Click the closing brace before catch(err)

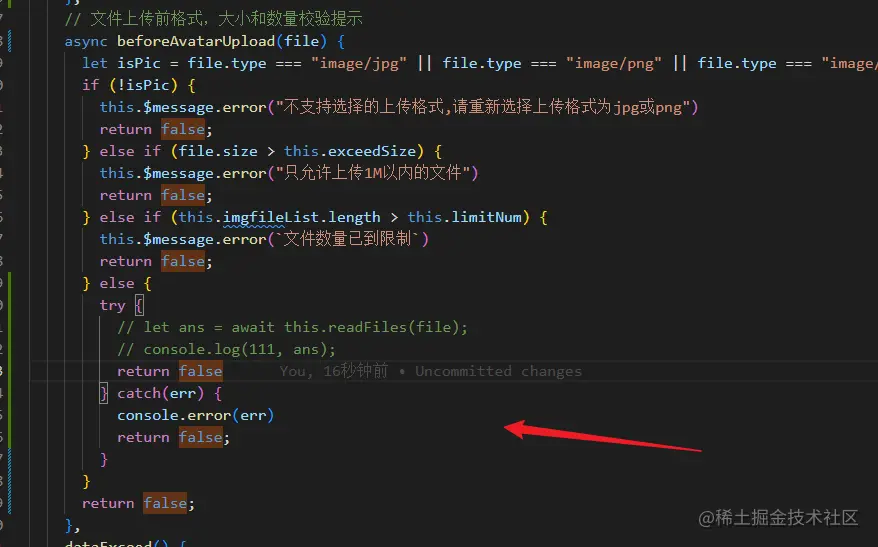coord(104,394)
